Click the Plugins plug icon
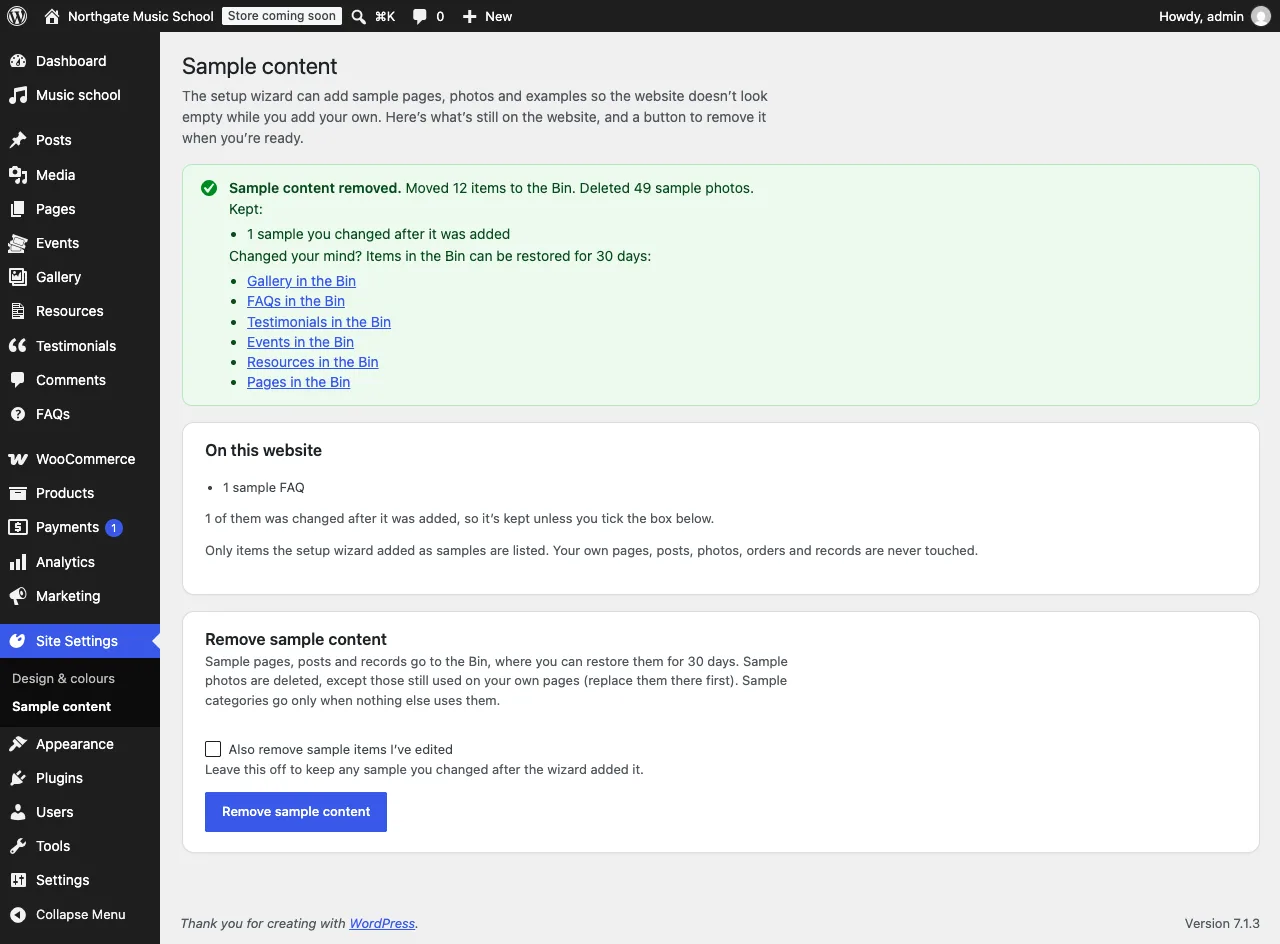This screenshot has height=944, width=1280. tap(18, 778)
